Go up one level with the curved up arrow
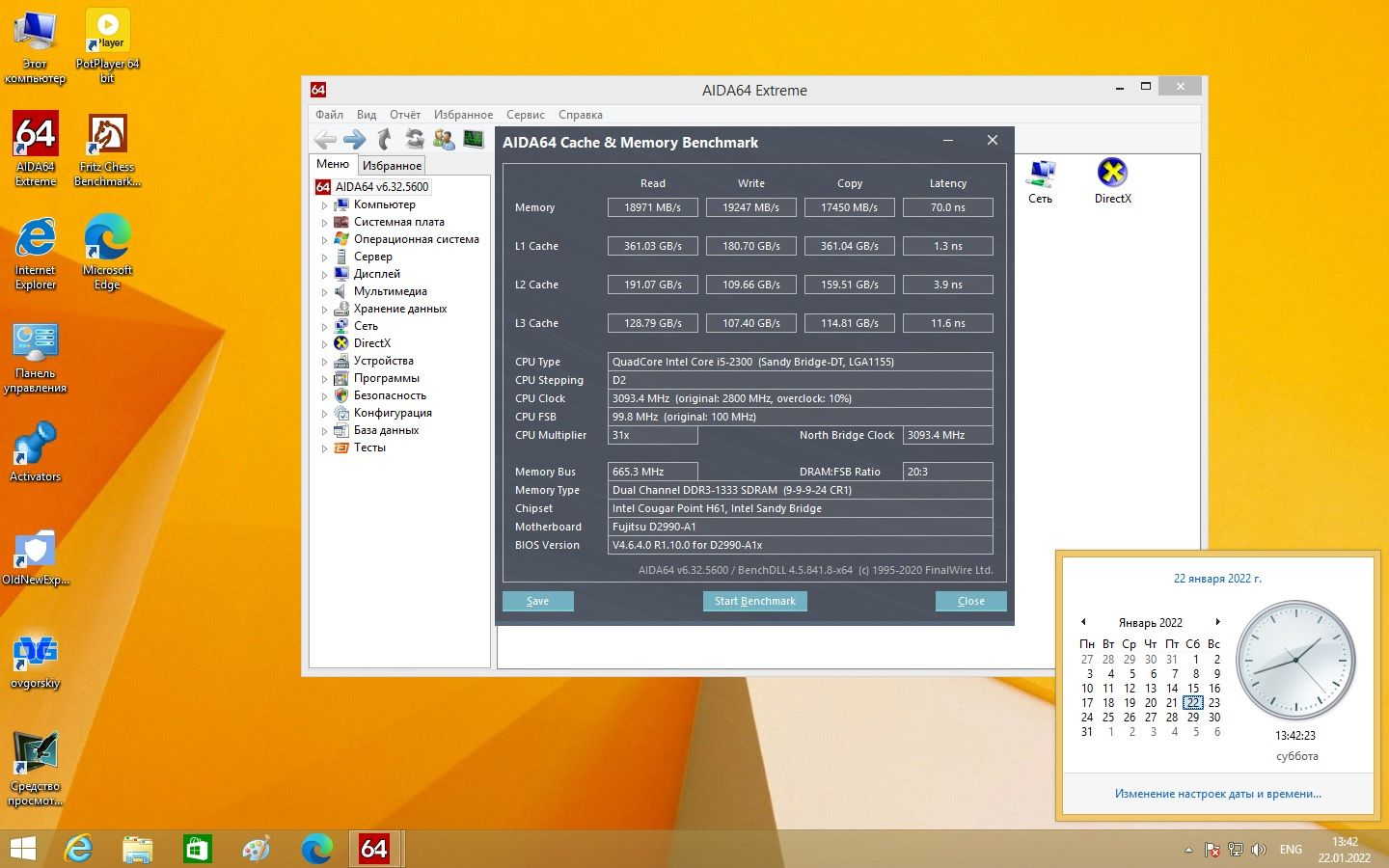 [385, 140]
